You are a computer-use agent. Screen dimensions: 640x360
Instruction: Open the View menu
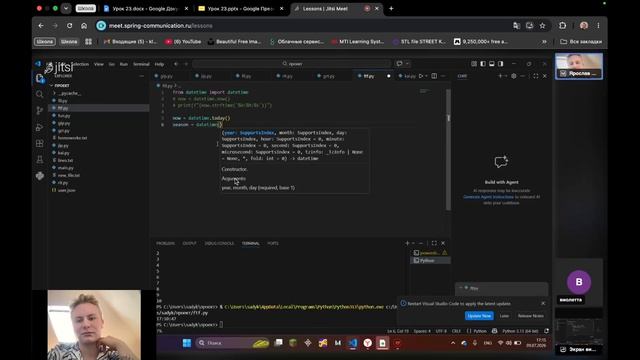[99, 64]
